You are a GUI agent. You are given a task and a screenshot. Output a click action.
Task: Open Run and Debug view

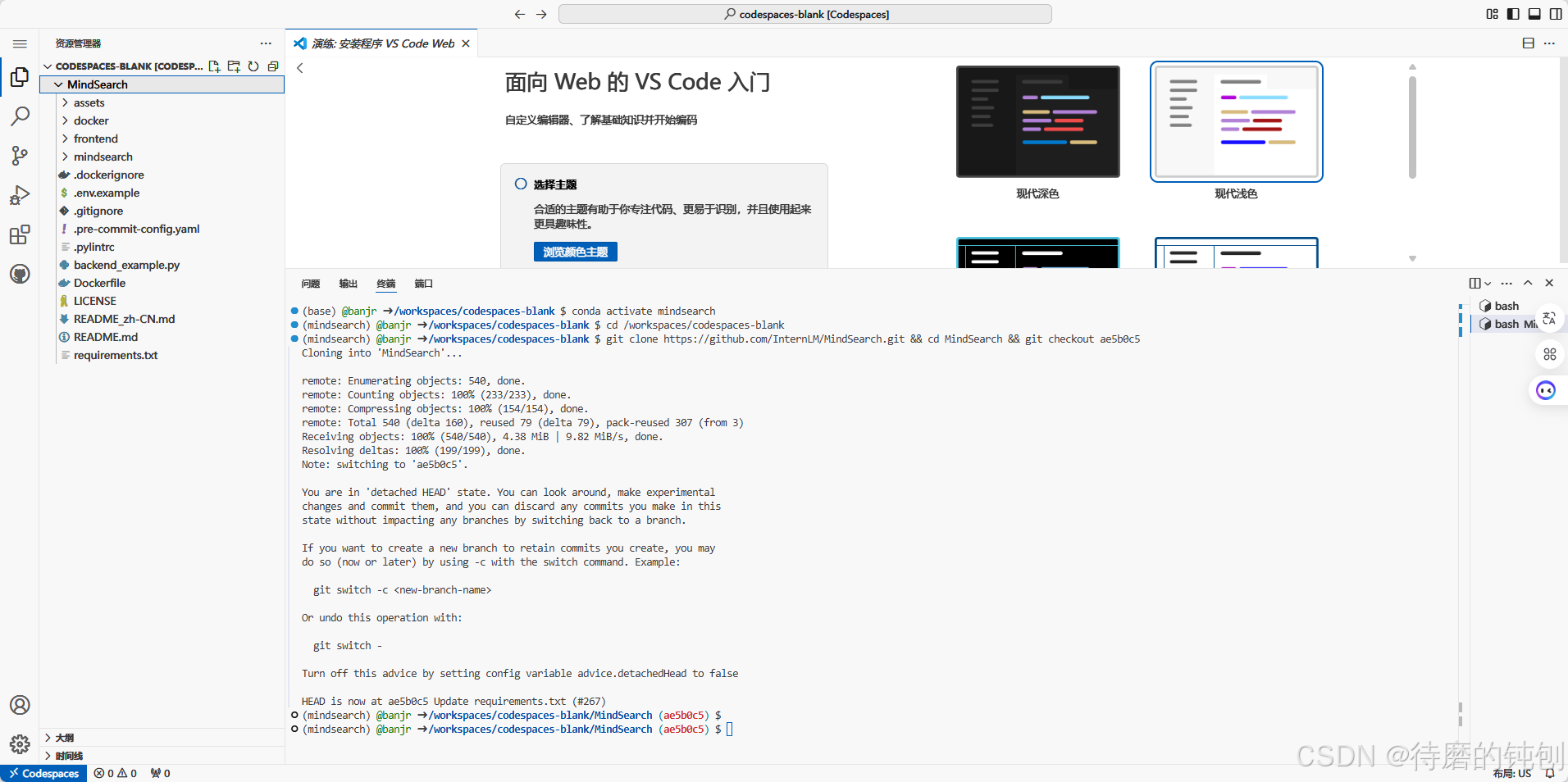click(20, 195)
